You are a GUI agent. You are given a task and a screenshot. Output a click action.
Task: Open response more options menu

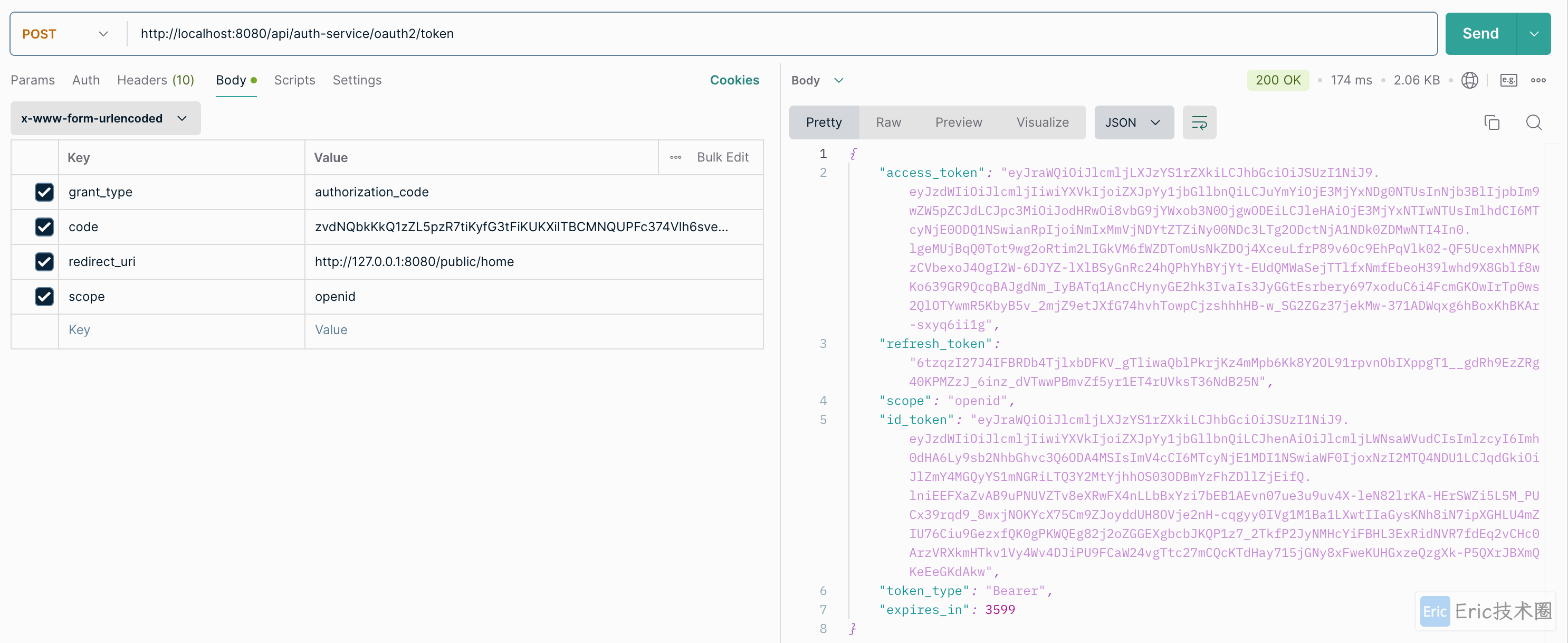[1537, 80]
